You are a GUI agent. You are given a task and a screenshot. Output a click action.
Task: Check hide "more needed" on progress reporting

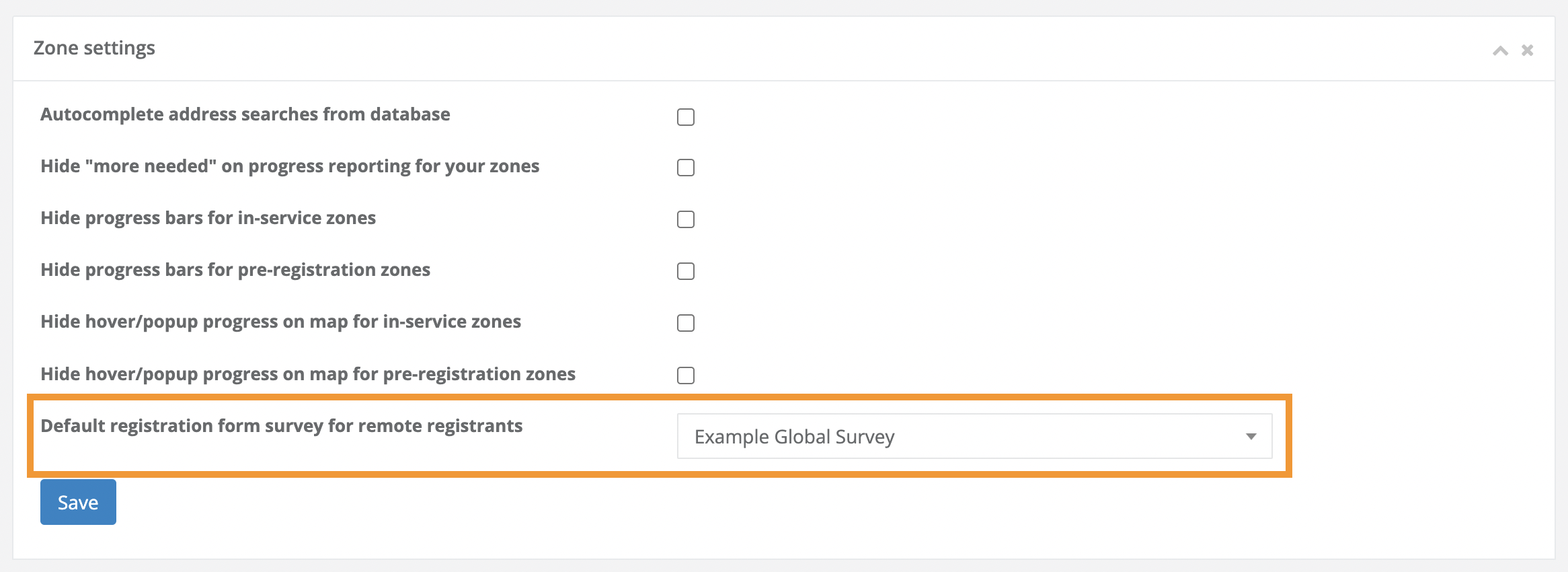pos(685,168)
